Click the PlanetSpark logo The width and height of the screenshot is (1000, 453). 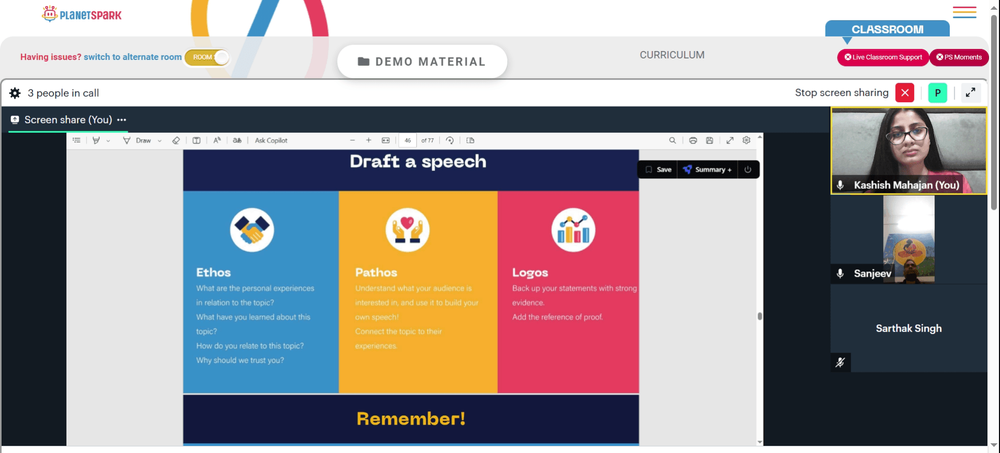pos(81,14)
